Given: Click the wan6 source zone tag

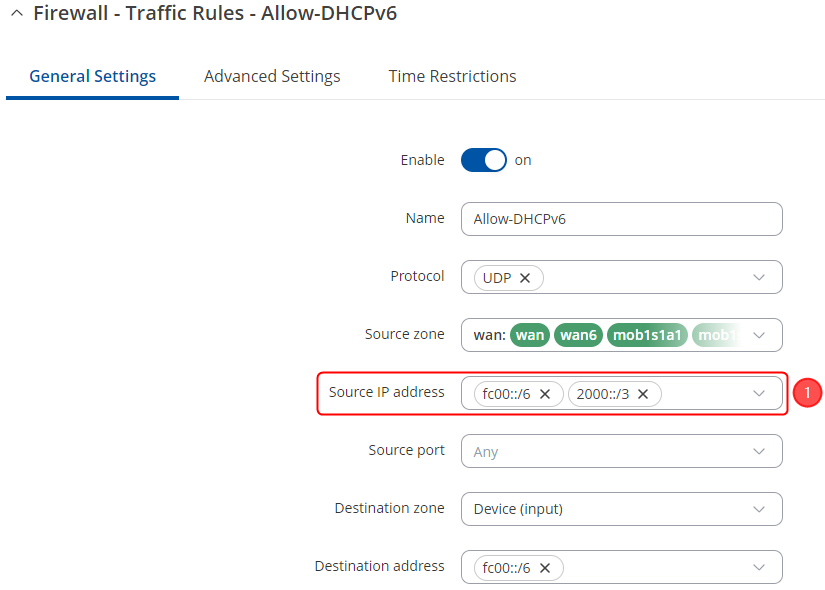Looking at the screenshot, I should [578, 335].
